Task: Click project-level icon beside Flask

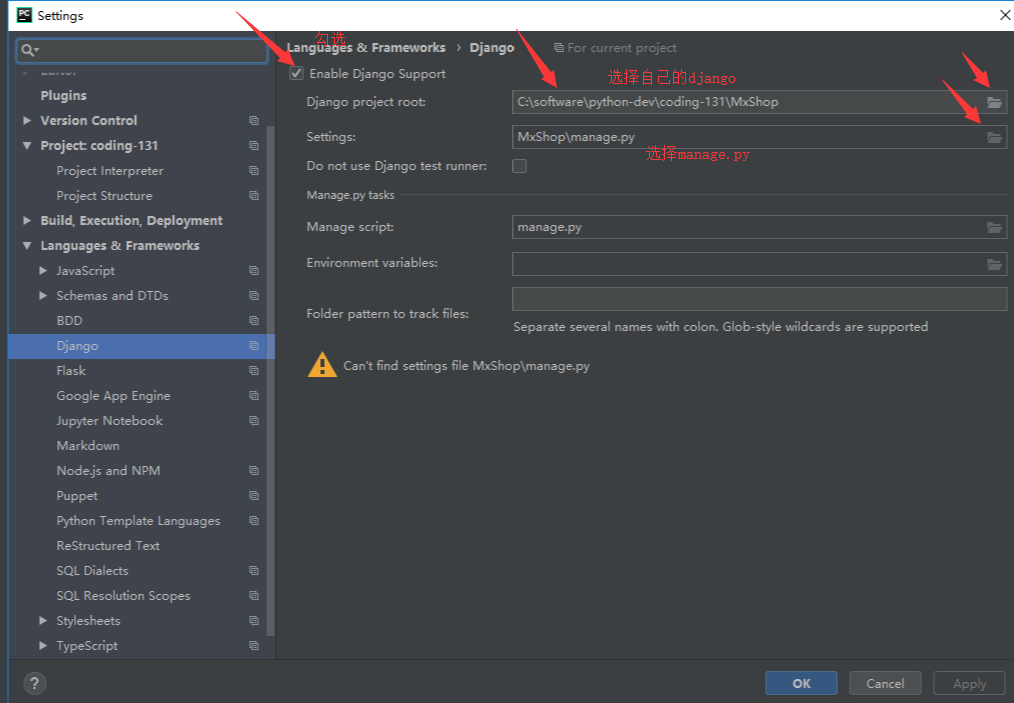Action: tap(254, 371)
